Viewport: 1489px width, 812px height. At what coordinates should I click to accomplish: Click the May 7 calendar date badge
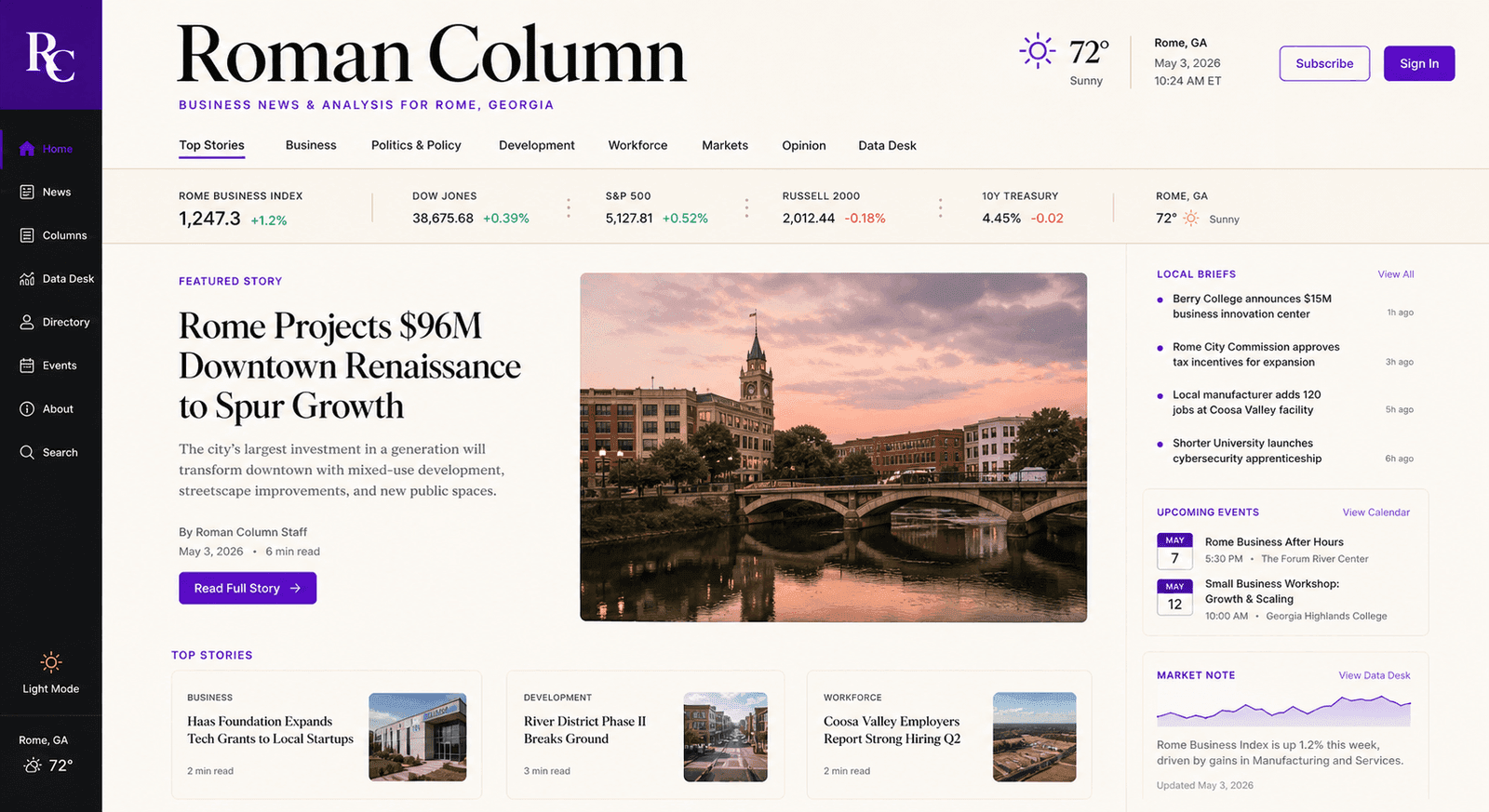[1174, 551]
